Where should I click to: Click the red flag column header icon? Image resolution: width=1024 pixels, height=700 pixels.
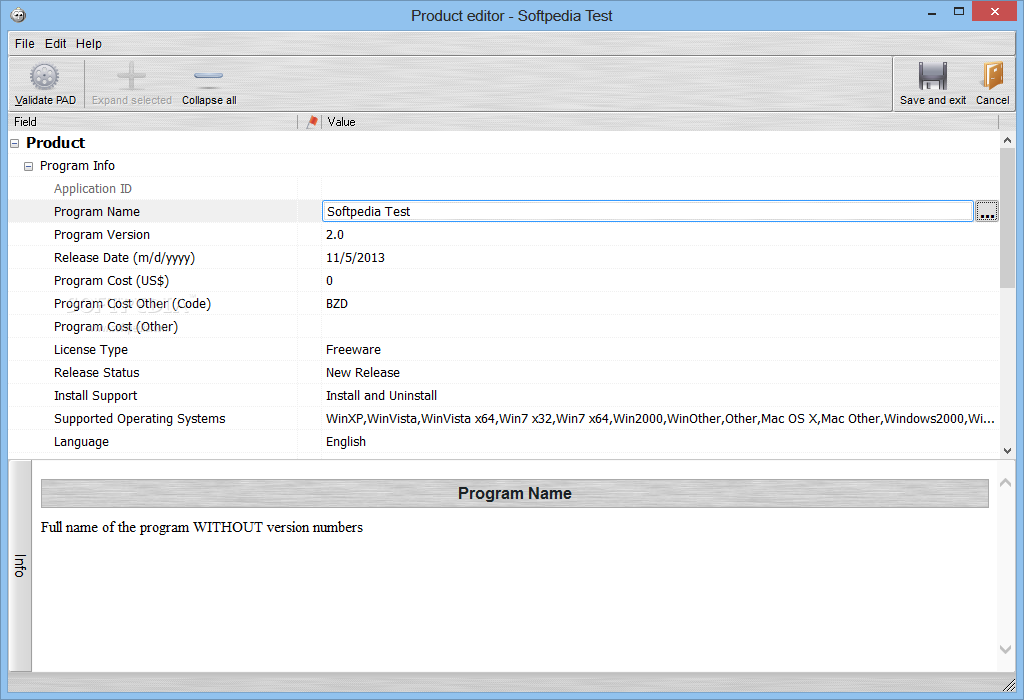tap(312, 121)
